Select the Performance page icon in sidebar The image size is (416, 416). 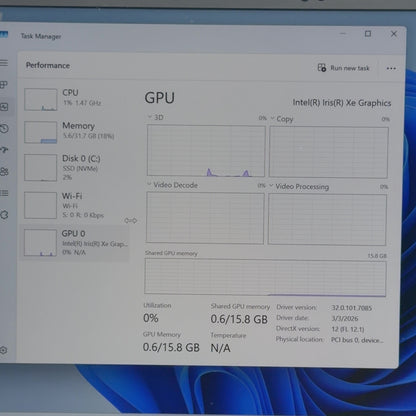[4, 107]
